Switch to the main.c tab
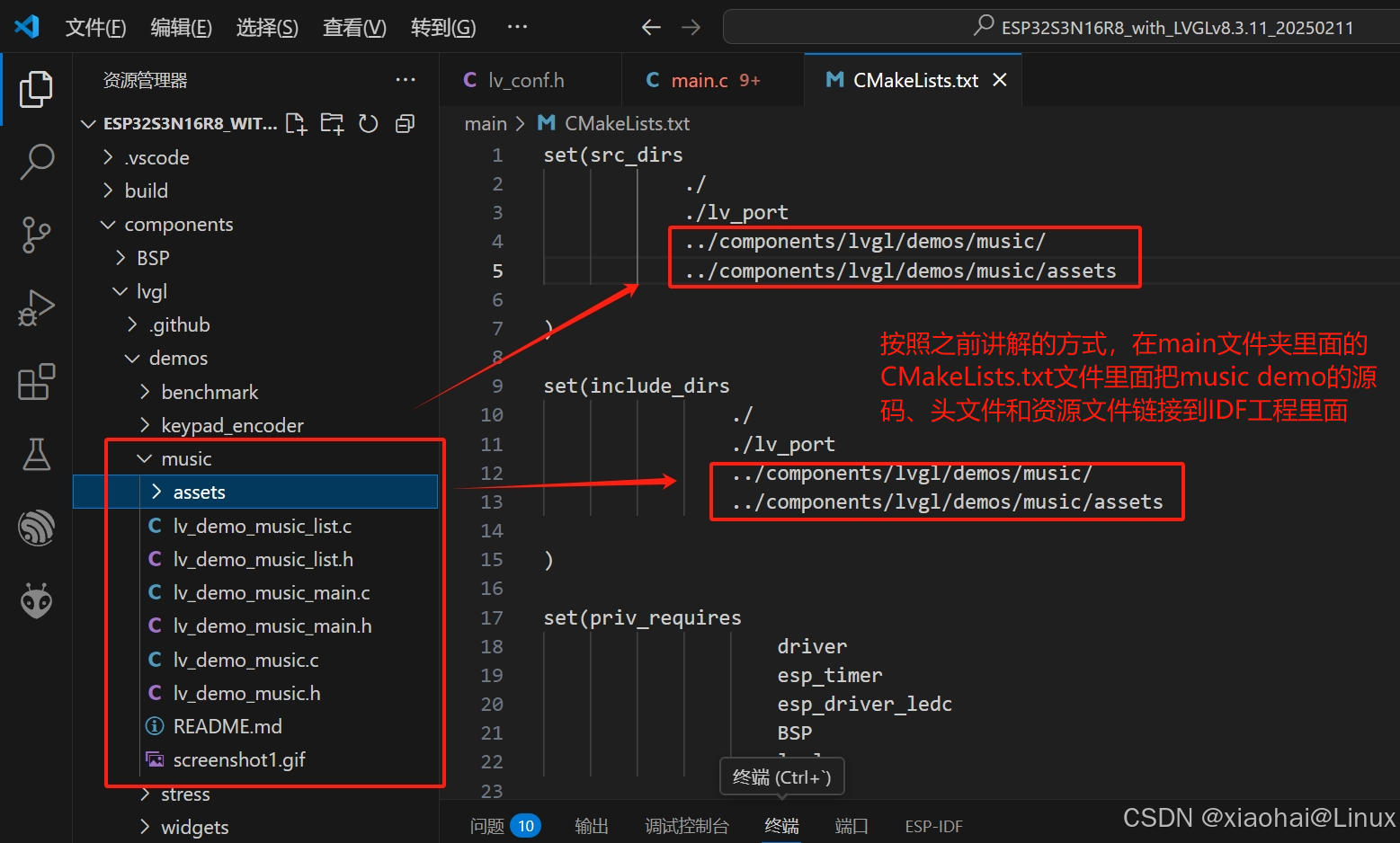Image resolution: width=1400 pixels, height=843 pixels. [713, 80]
